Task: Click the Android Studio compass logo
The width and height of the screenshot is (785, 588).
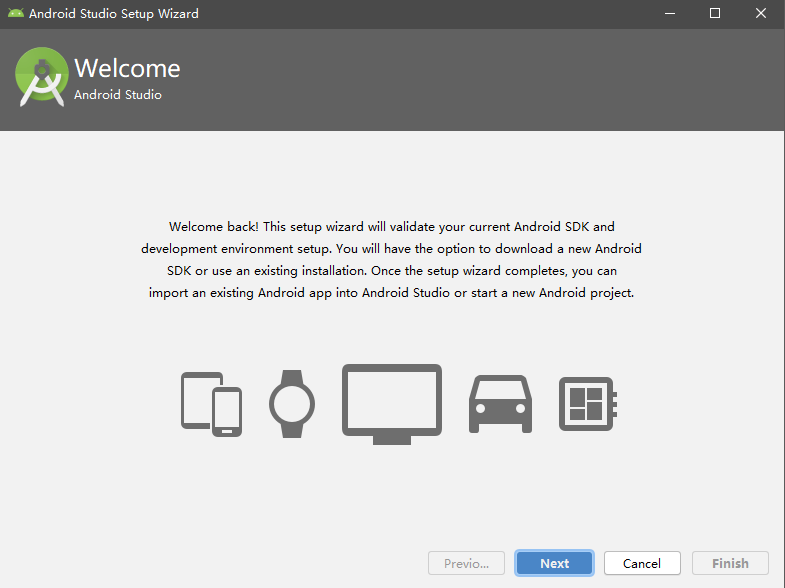Action: pos(42,77)
